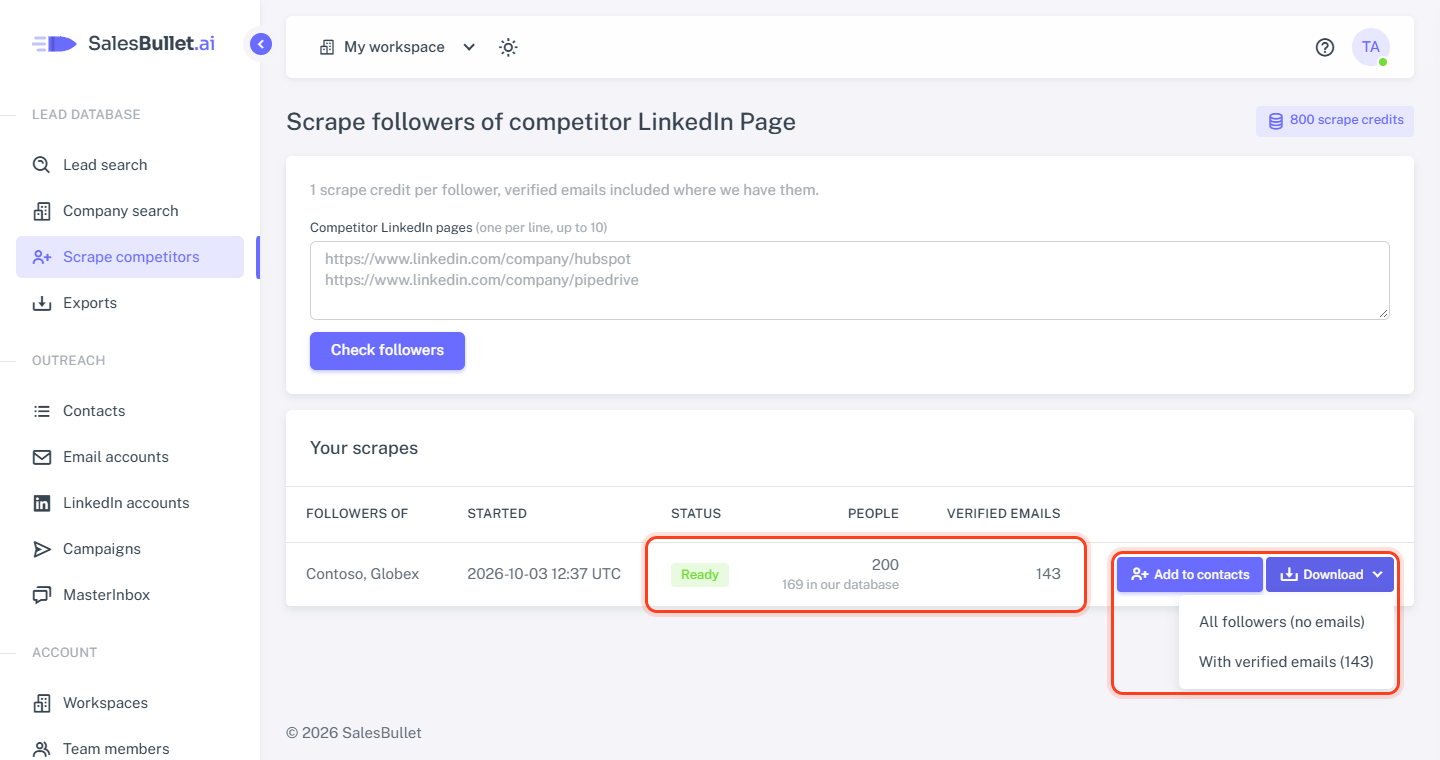Click the Company search building icon

pyautogui.click(x=42, y=211)
